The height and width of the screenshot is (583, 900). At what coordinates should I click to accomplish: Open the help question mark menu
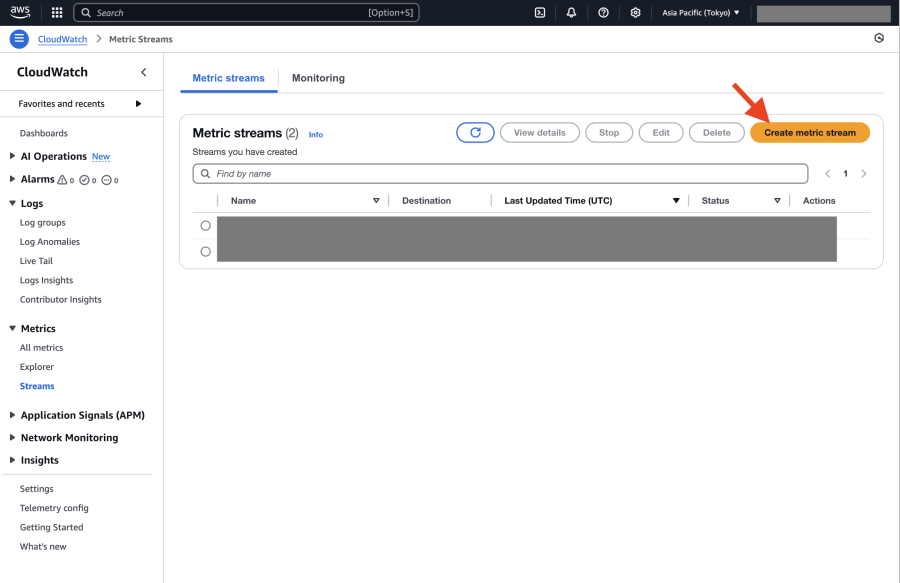point(603,13)
